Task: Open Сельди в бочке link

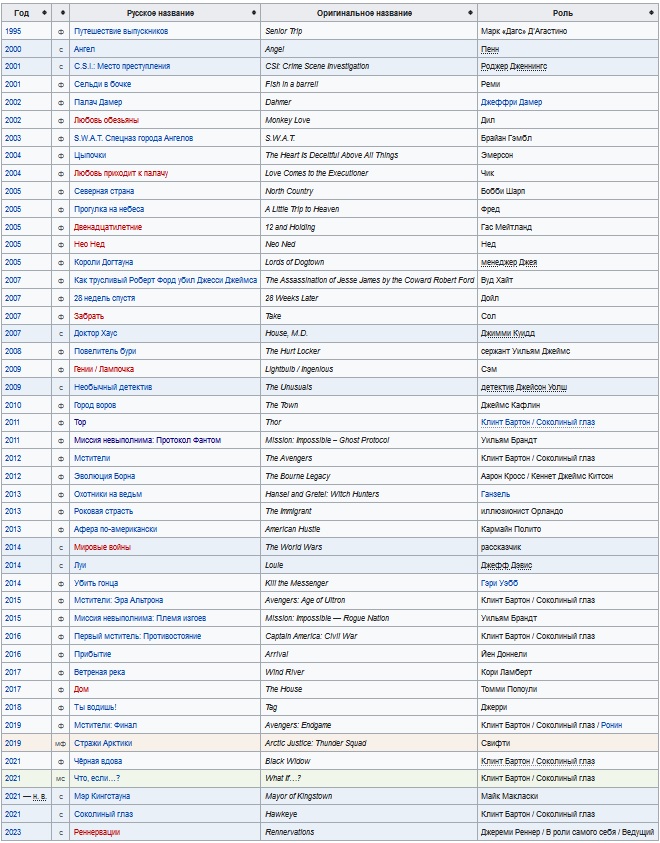Action: click(x=102, y=84)
